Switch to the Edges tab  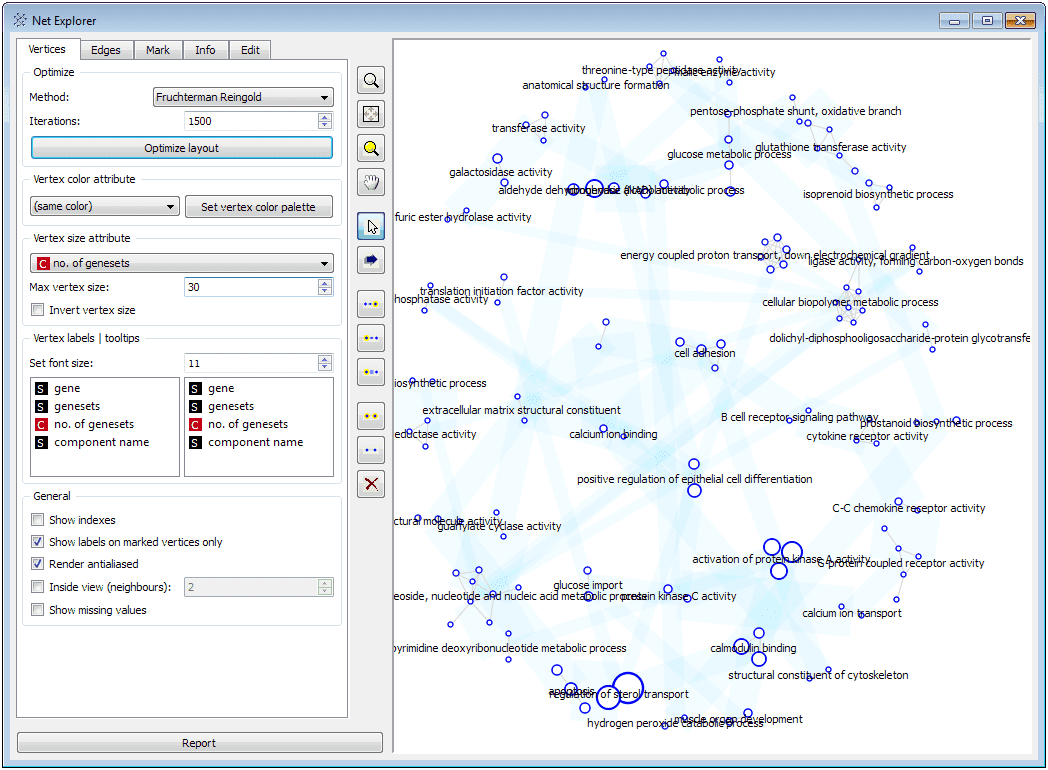[x=106, y=49]
